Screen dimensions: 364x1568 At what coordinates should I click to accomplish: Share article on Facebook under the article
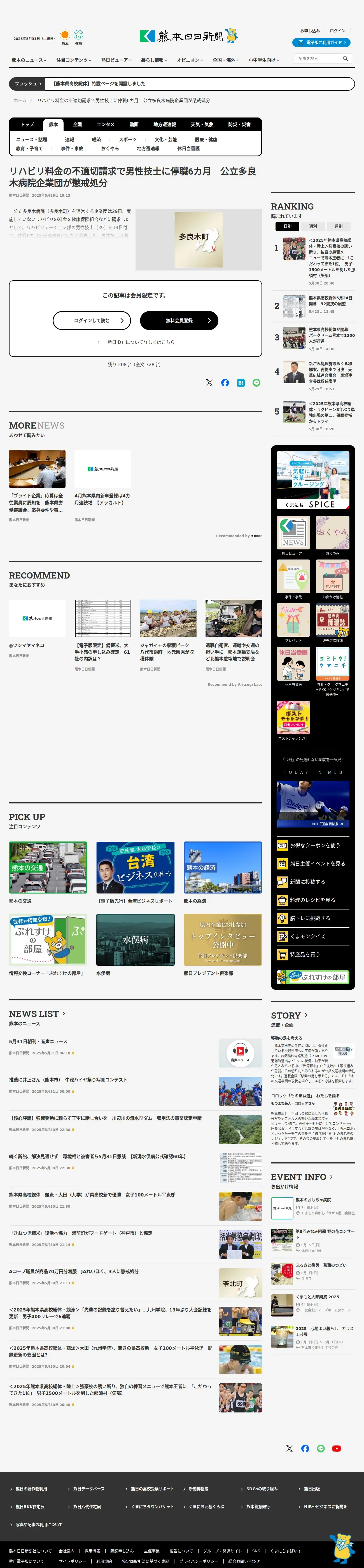[225, 383]
